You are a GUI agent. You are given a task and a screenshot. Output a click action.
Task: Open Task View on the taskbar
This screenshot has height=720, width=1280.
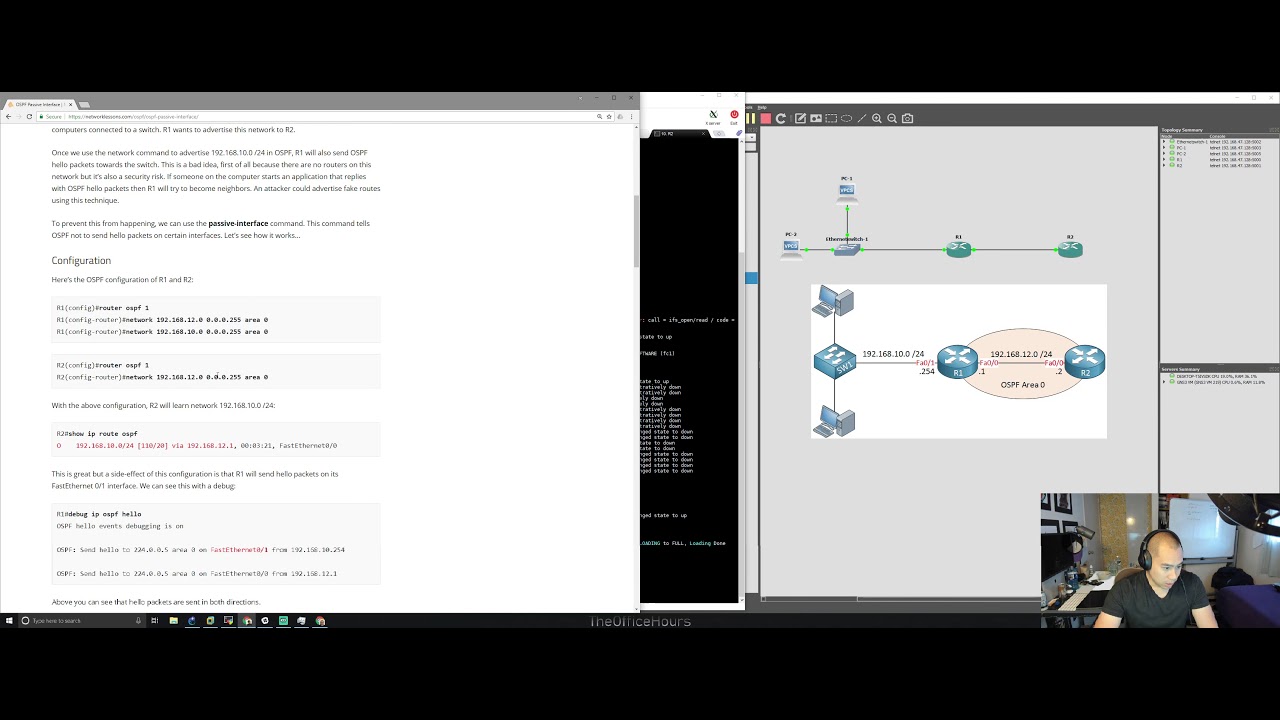pyautogui.click(x=154, y=621)
